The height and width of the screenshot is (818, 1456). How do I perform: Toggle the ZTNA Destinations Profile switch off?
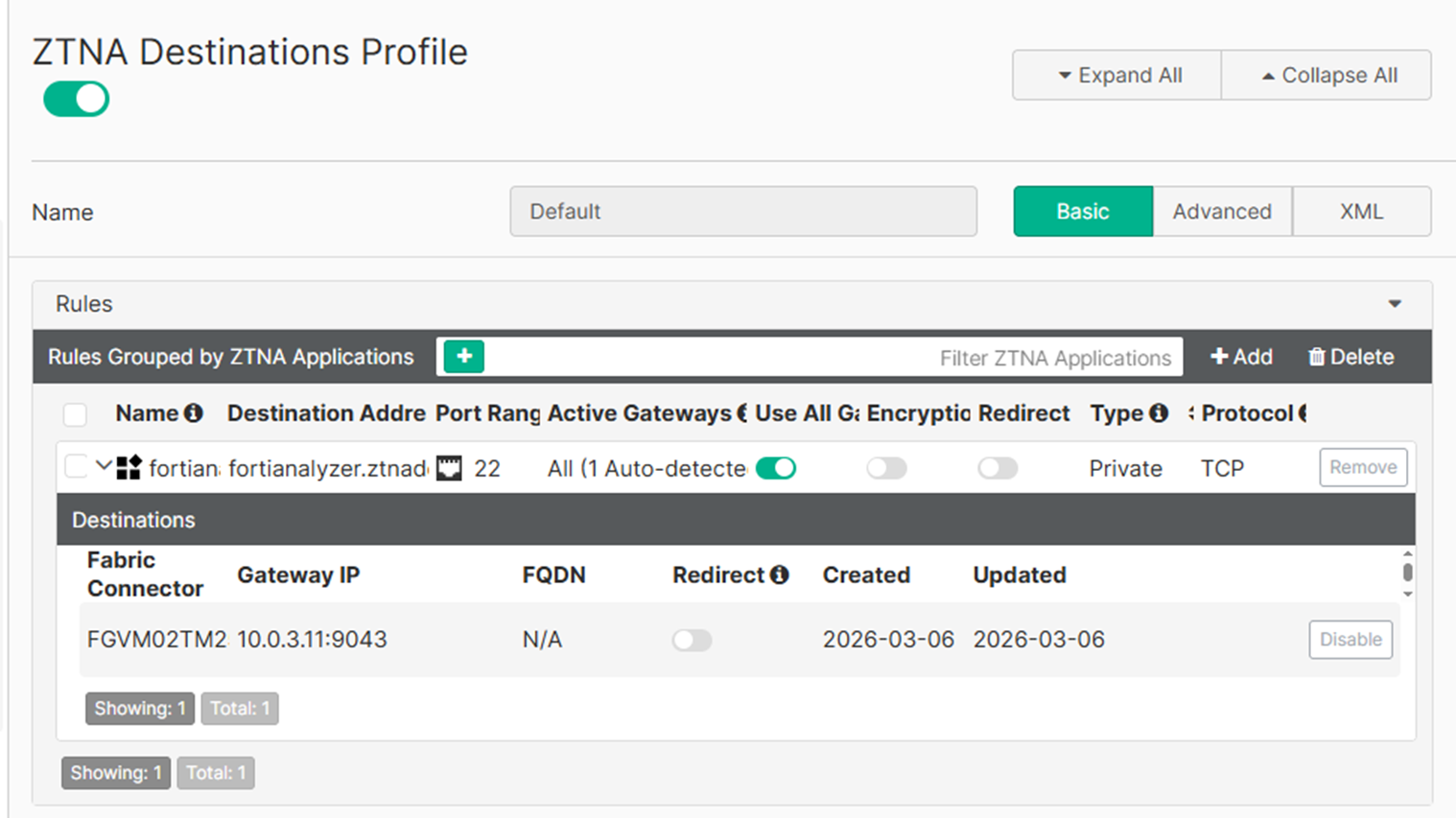click(77, 99)
